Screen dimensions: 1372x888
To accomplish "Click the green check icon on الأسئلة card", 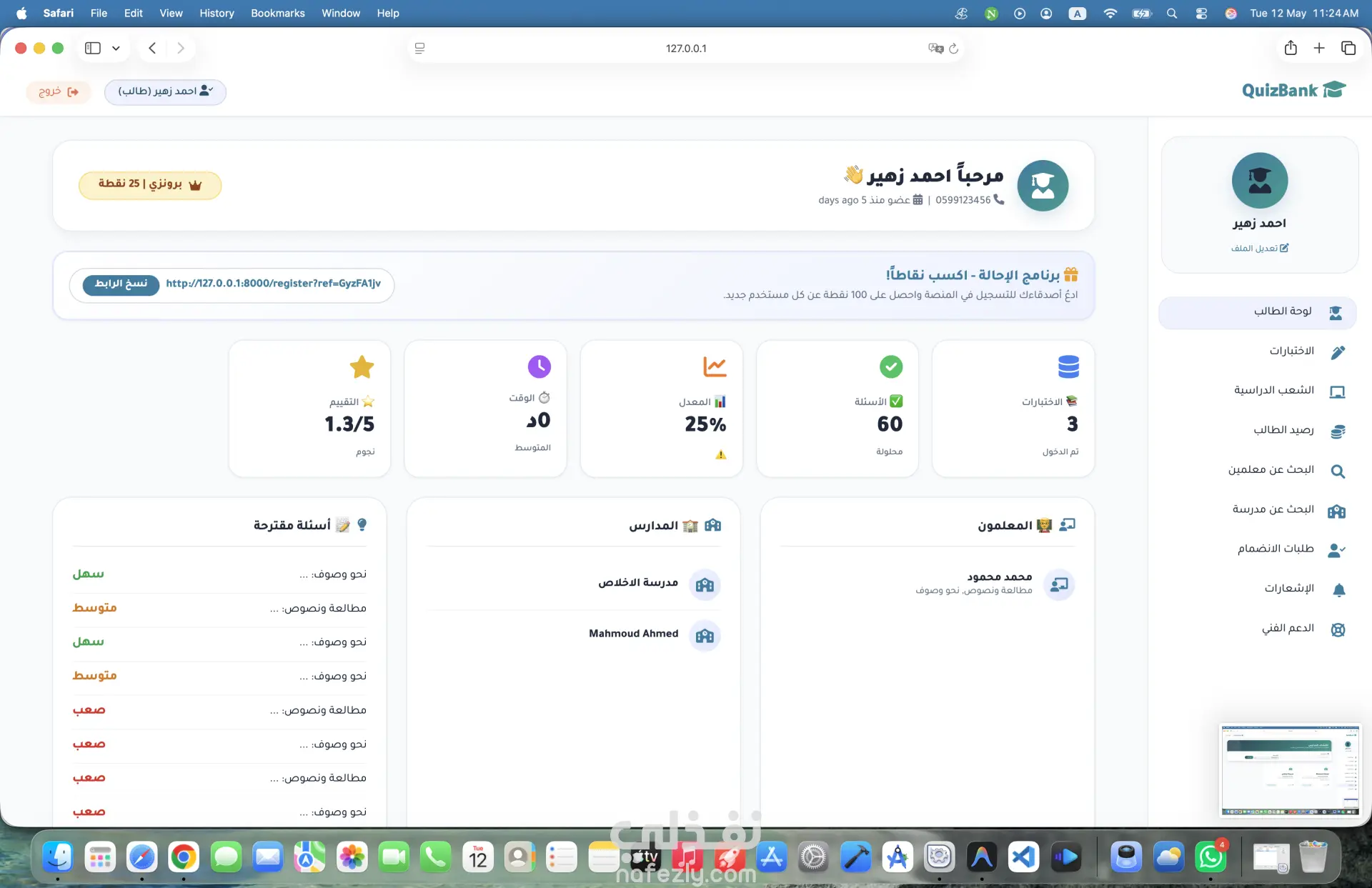I will 891,366.
